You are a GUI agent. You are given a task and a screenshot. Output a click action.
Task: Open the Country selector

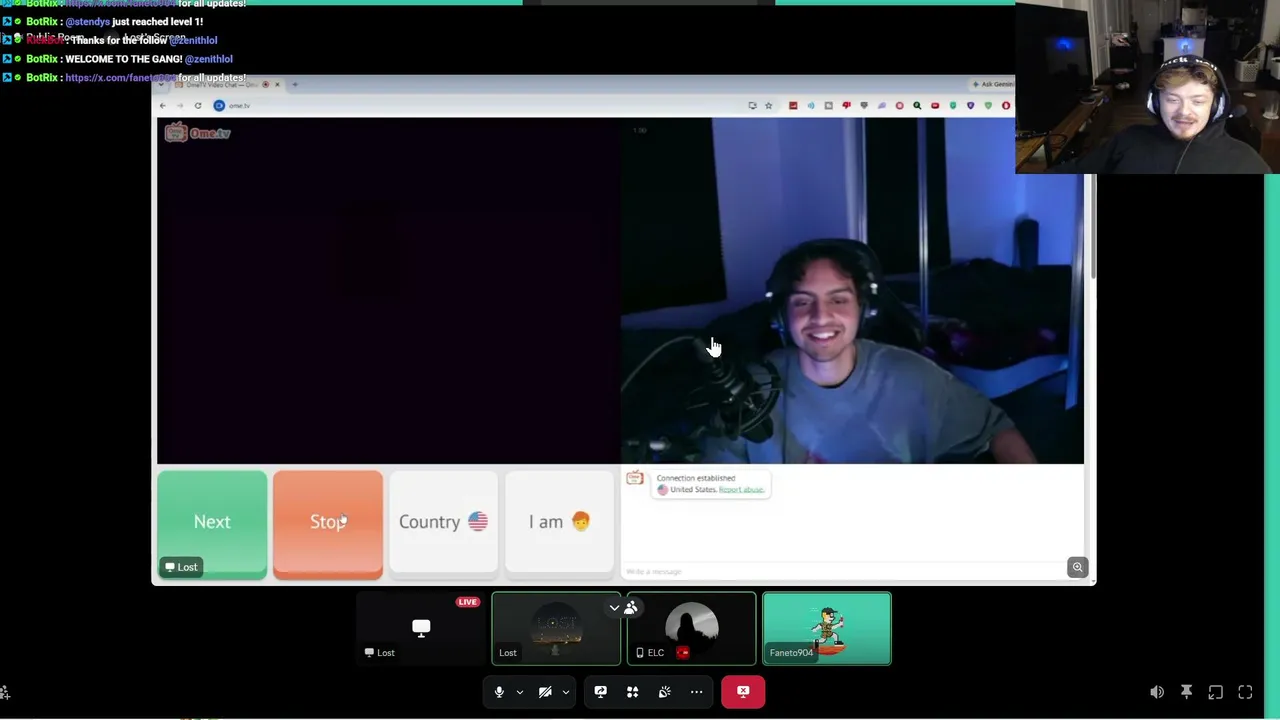pos(443,522)
